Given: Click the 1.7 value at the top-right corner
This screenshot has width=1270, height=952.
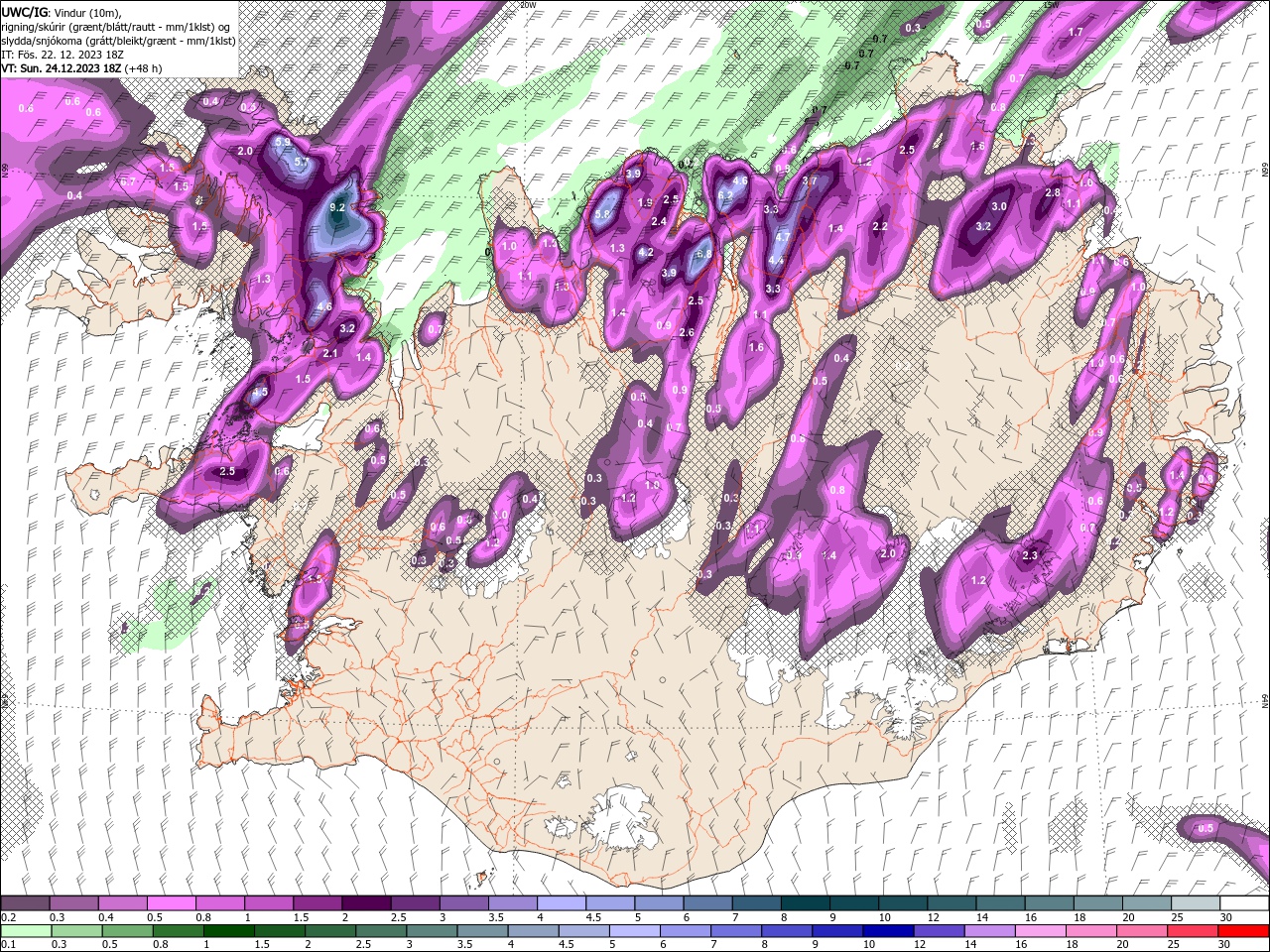Looking at the screenshot, I should (x=1076, y=32).
